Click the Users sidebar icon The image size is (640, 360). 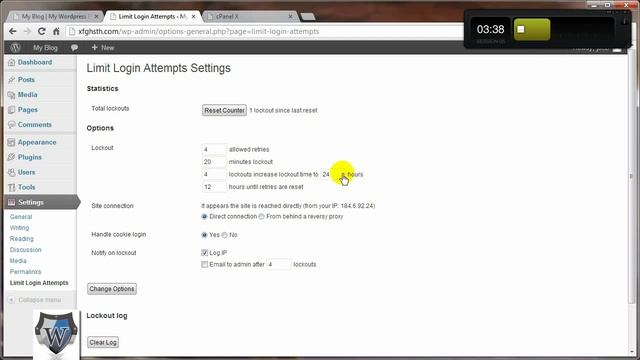(11, 172)
